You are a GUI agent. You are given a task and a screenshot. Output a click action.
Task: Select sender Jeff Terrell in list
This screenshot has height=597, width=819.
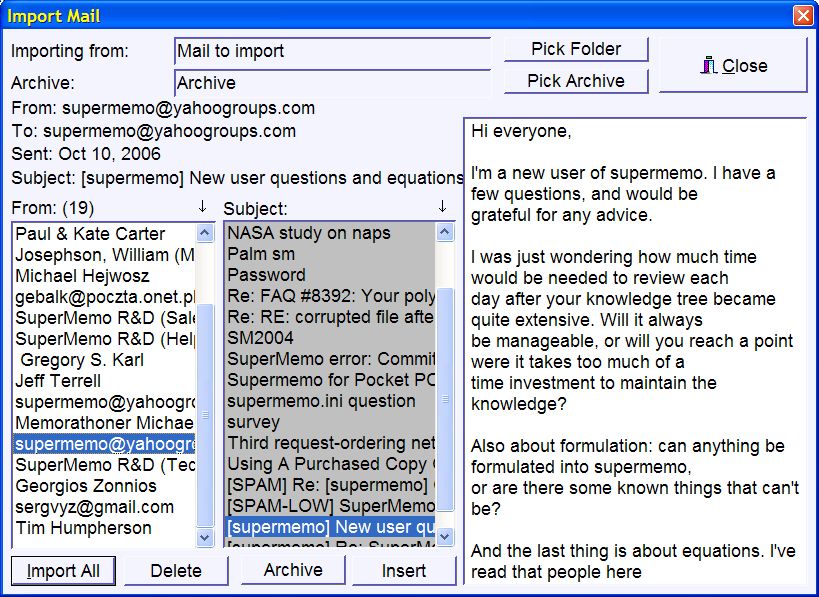coord(58,381)
